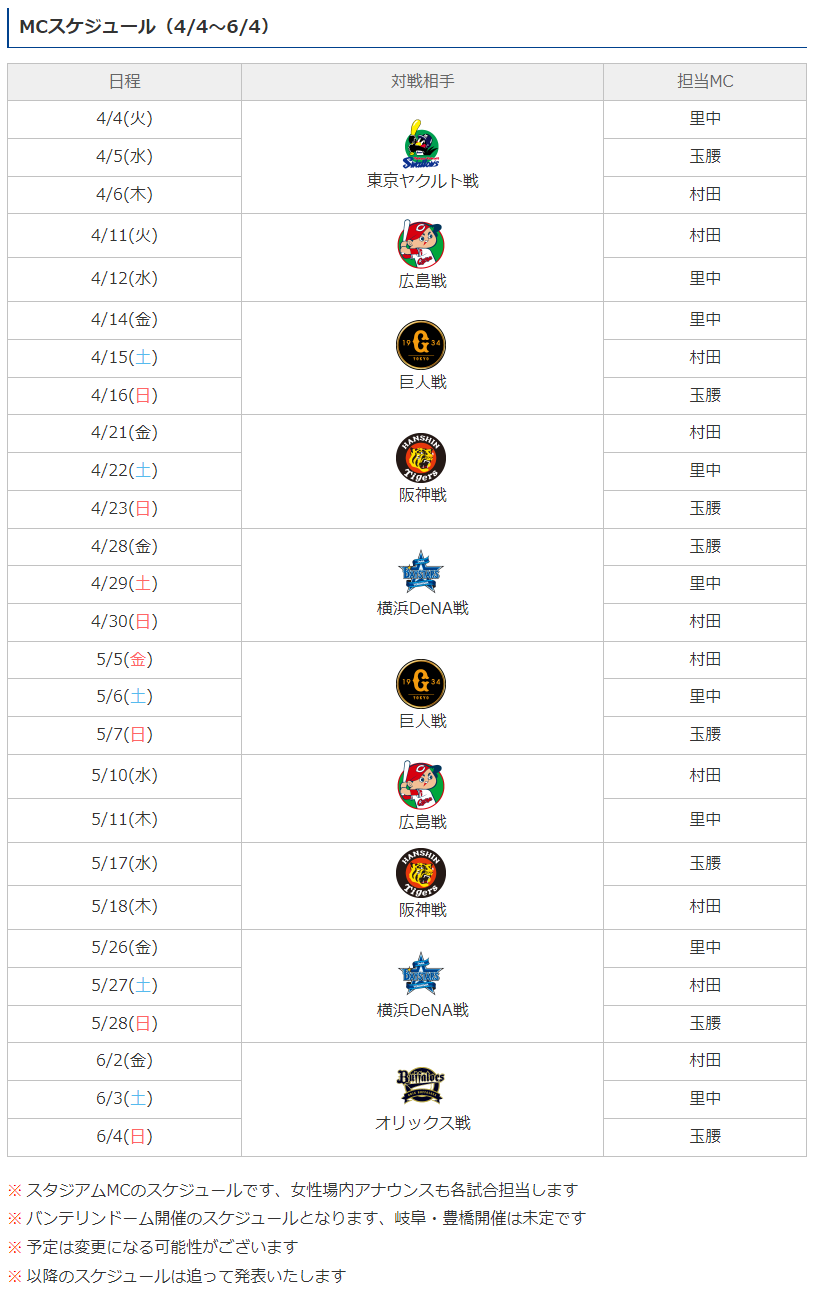The width and height of the screenshot is (814, 1301).
Task: Click the DeNA BayStars logo for 5/26 series
Action: point(422,973)
